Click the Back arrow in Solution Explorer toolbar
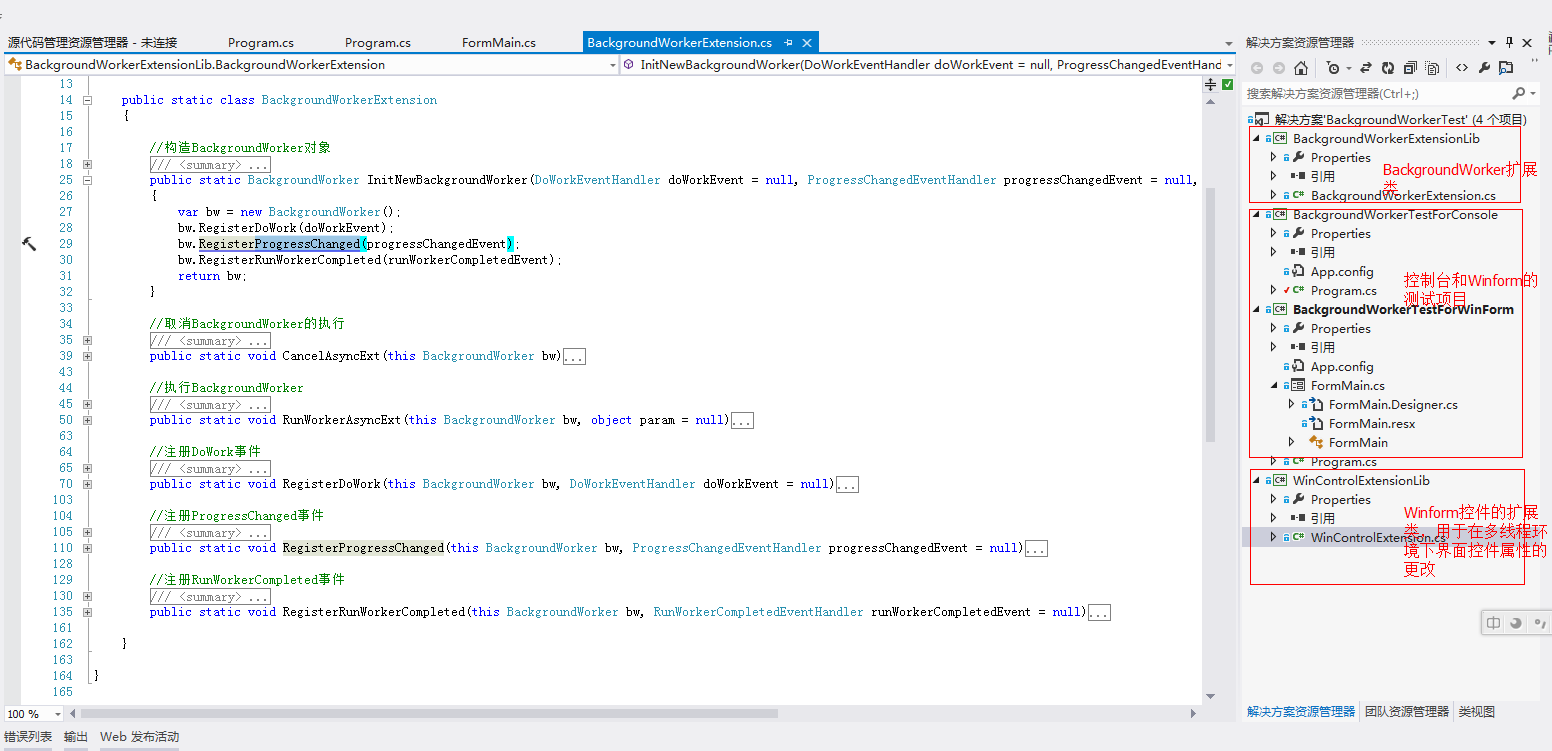This screenshot has width=1552, height=751. 1257,68
